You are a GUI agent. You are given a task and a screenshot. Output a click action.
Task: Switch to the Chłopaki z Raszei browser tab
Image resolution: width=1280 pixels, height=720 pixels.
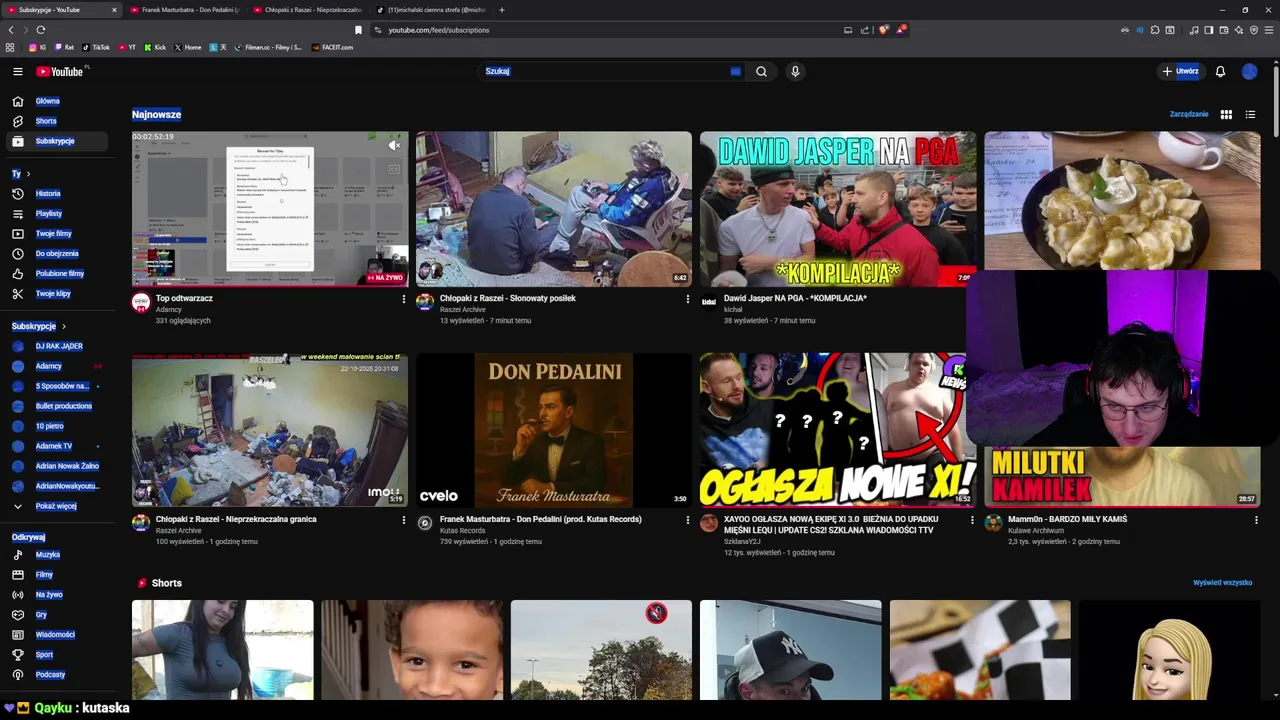tap(308, 10)
